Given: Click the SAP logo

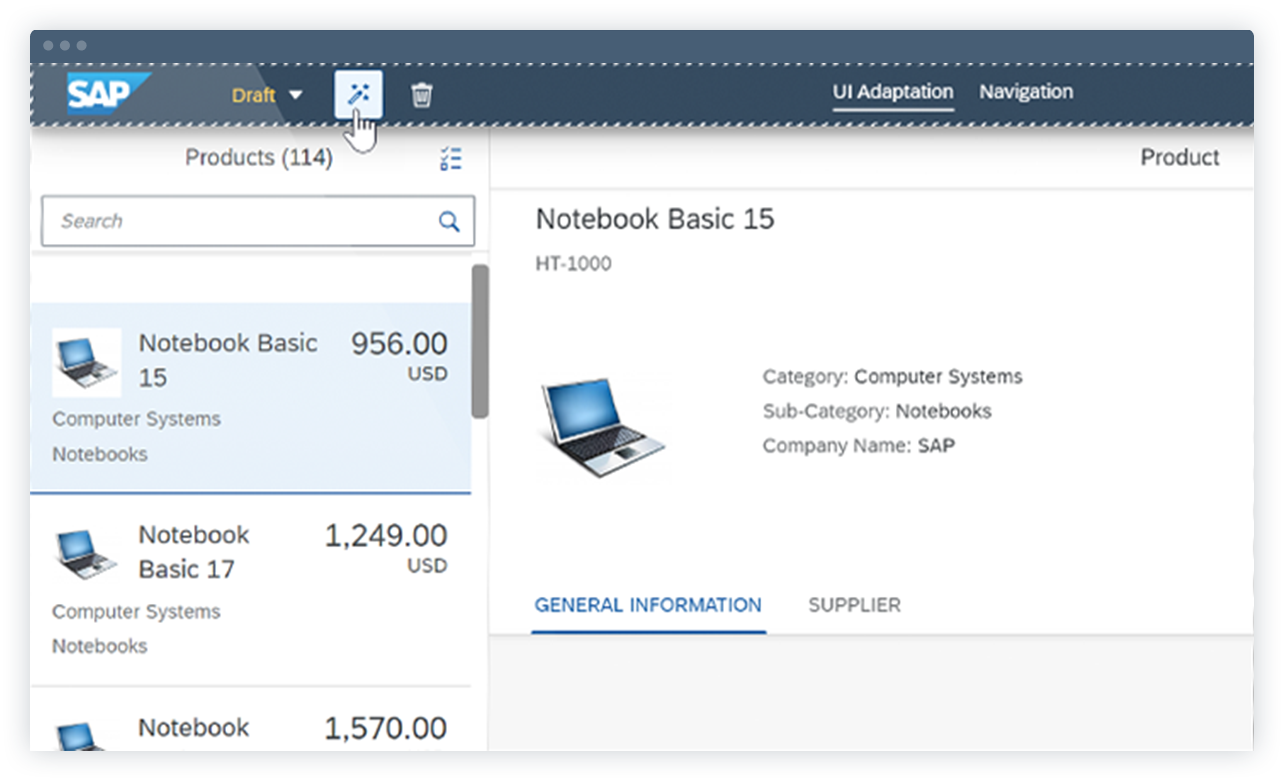Looking at the screenshot, I should pyautogui.click(x=103, y=92).
